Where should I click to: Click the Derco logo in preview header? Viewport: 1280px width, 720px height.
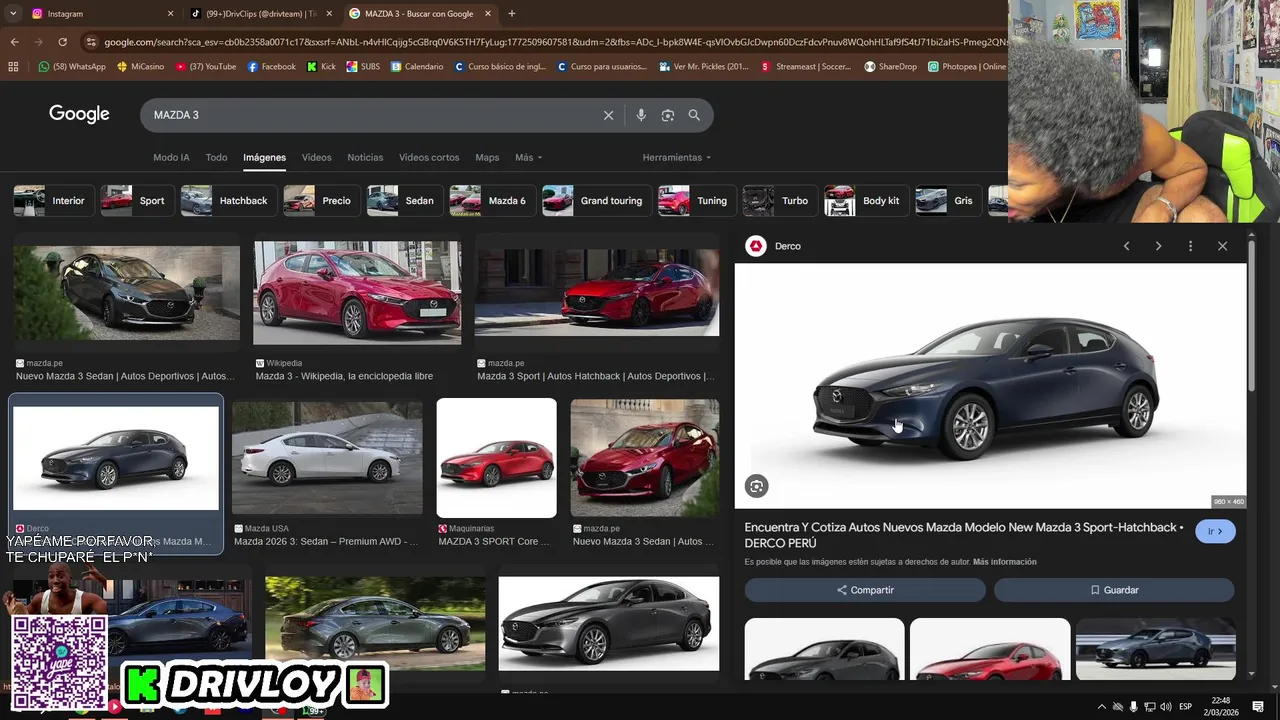(x=756, y=246)
